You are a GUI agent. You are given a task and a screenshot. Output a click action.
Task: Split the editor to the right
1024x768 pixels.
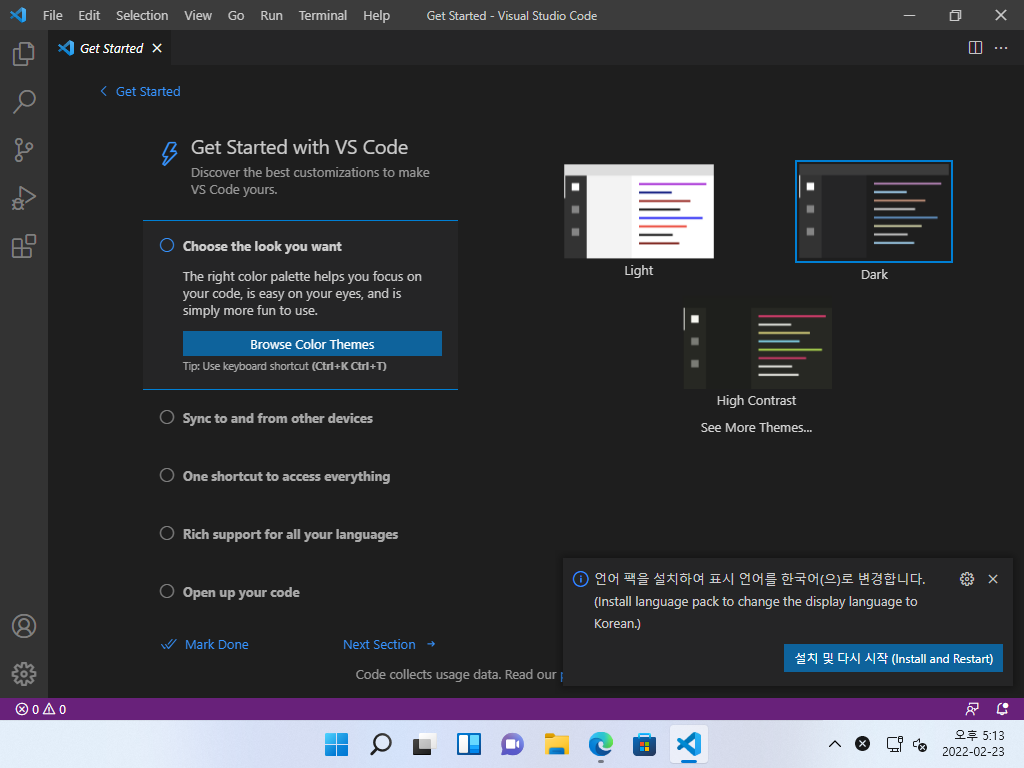tap(975, 48)
